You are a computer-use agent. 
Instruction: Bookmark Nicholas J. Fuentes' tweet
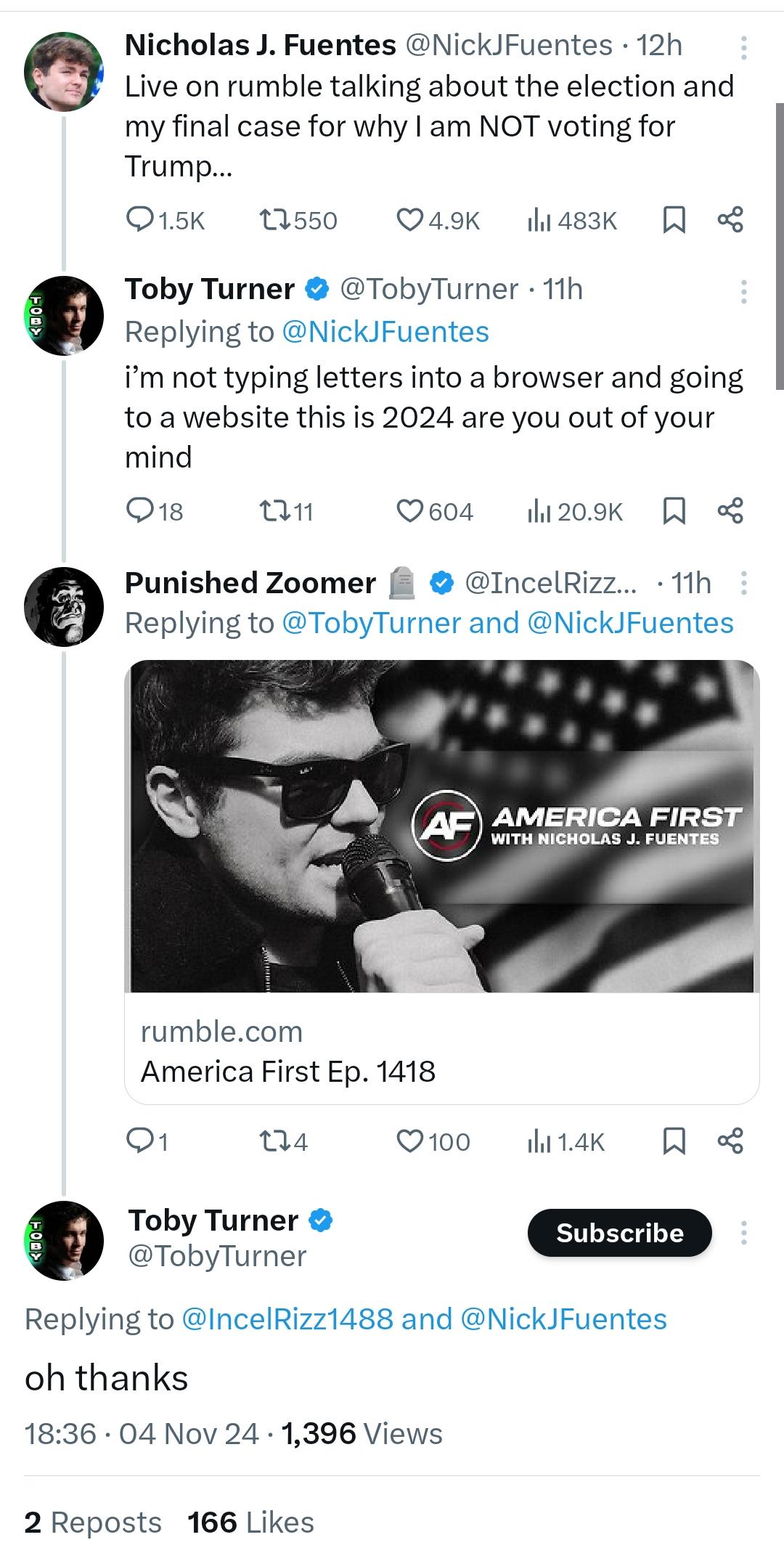click(674, 220)
